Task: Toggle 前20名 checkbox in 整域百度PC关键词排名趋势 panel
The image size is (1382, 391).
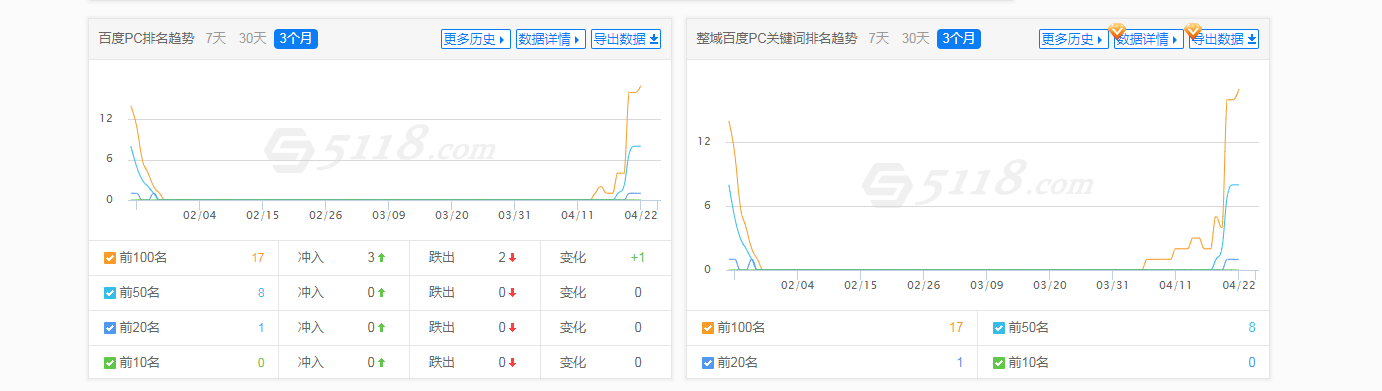Action: [x=708, y=363]
